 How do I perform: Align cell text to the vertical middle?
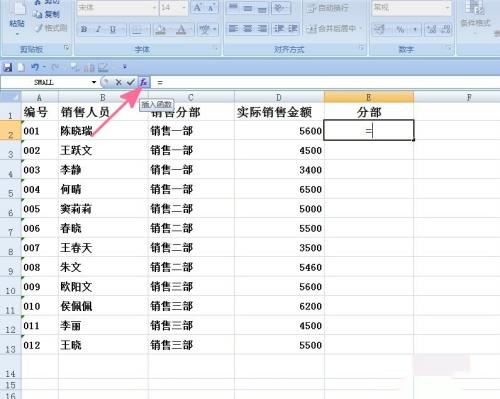click(x=248, y=7)
